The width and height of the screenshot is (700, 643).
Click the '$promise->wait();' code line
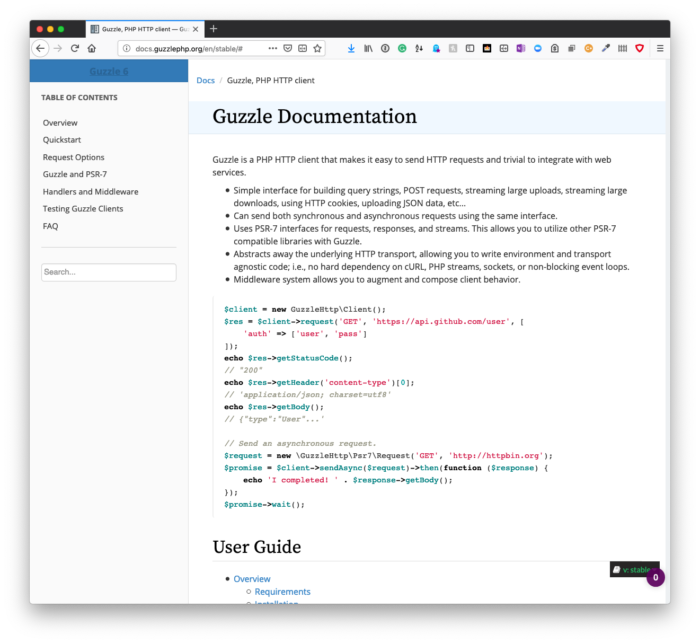pyautogui.click(x=264, y=504)
